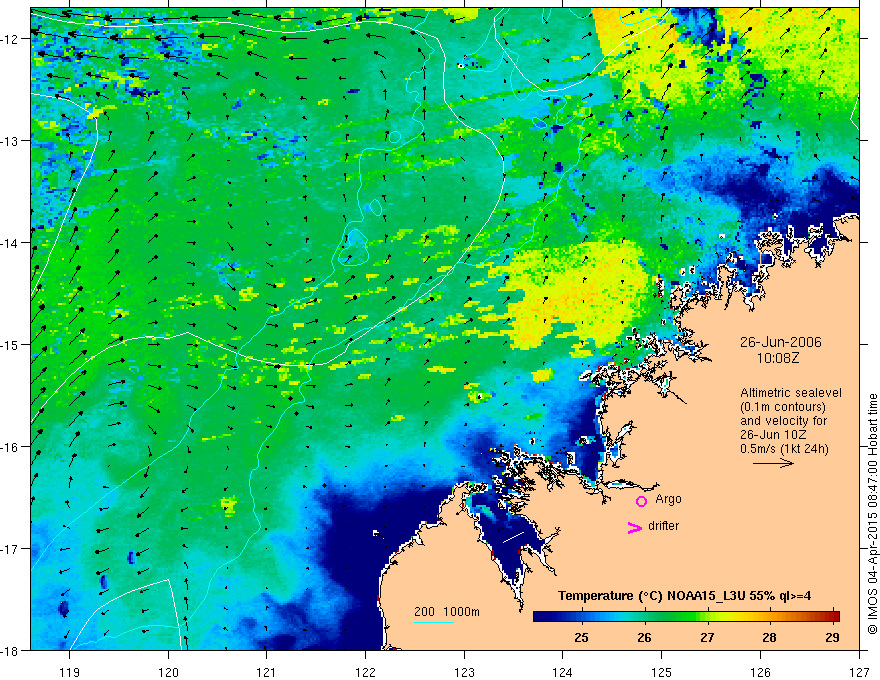The width and height of the screenshot is (880, 680).
Task: Click the longitude axis label 122
Action: point(365,673)
